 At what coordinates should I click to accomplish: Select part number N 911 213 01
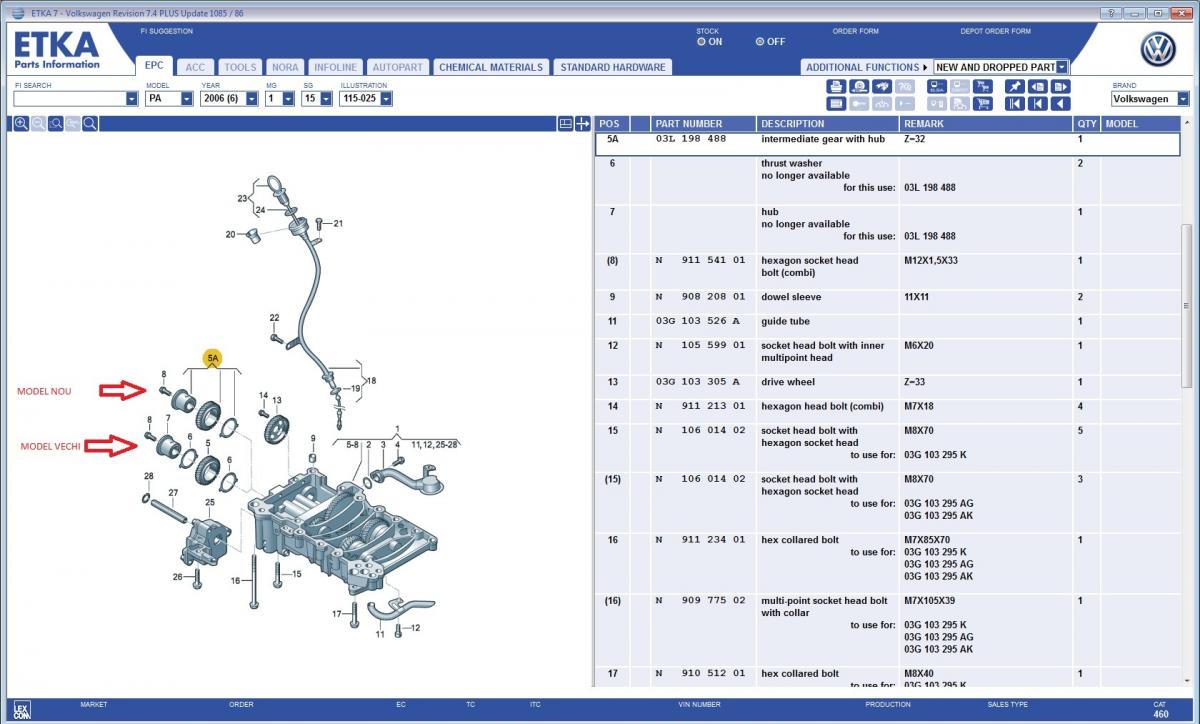pyautogui.click(x=700, y=406)
